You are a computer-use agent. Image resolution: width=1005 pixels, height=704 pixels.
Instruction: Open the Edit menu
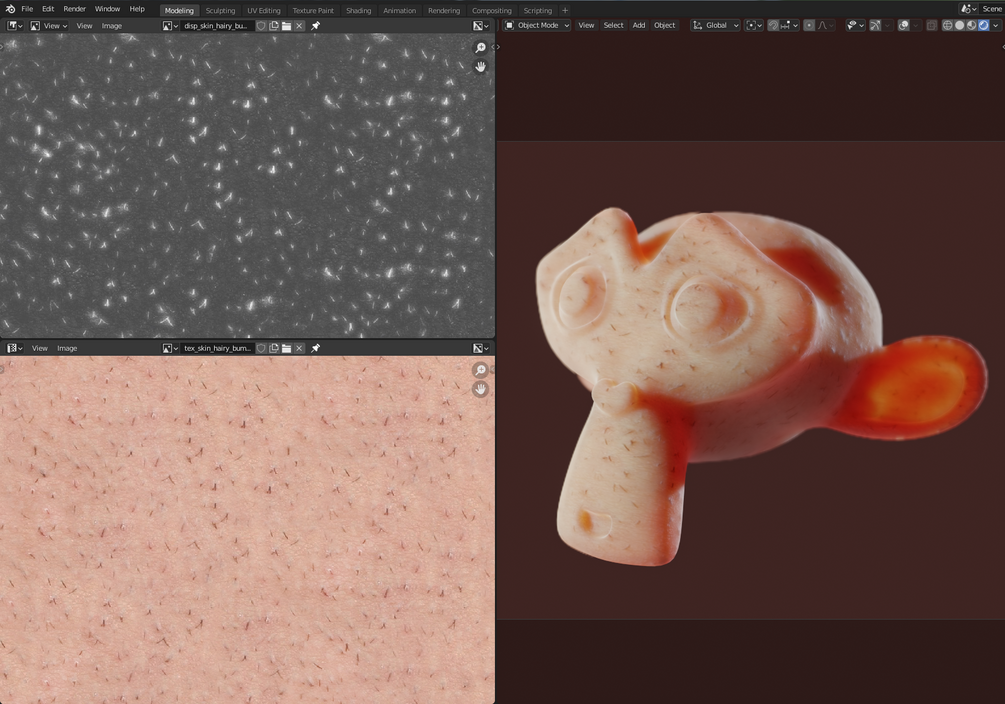tap(48, 9)
